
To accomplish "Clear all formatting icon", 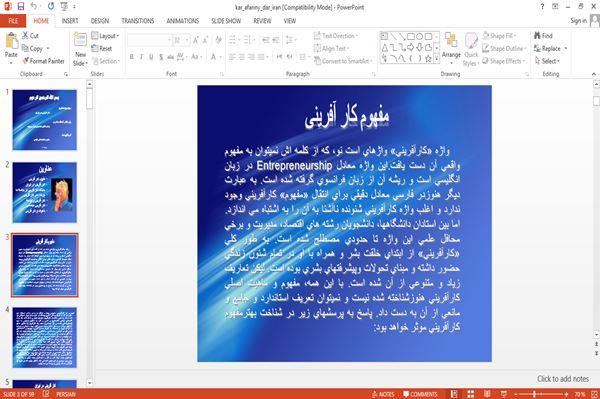I will pos(218,40).
